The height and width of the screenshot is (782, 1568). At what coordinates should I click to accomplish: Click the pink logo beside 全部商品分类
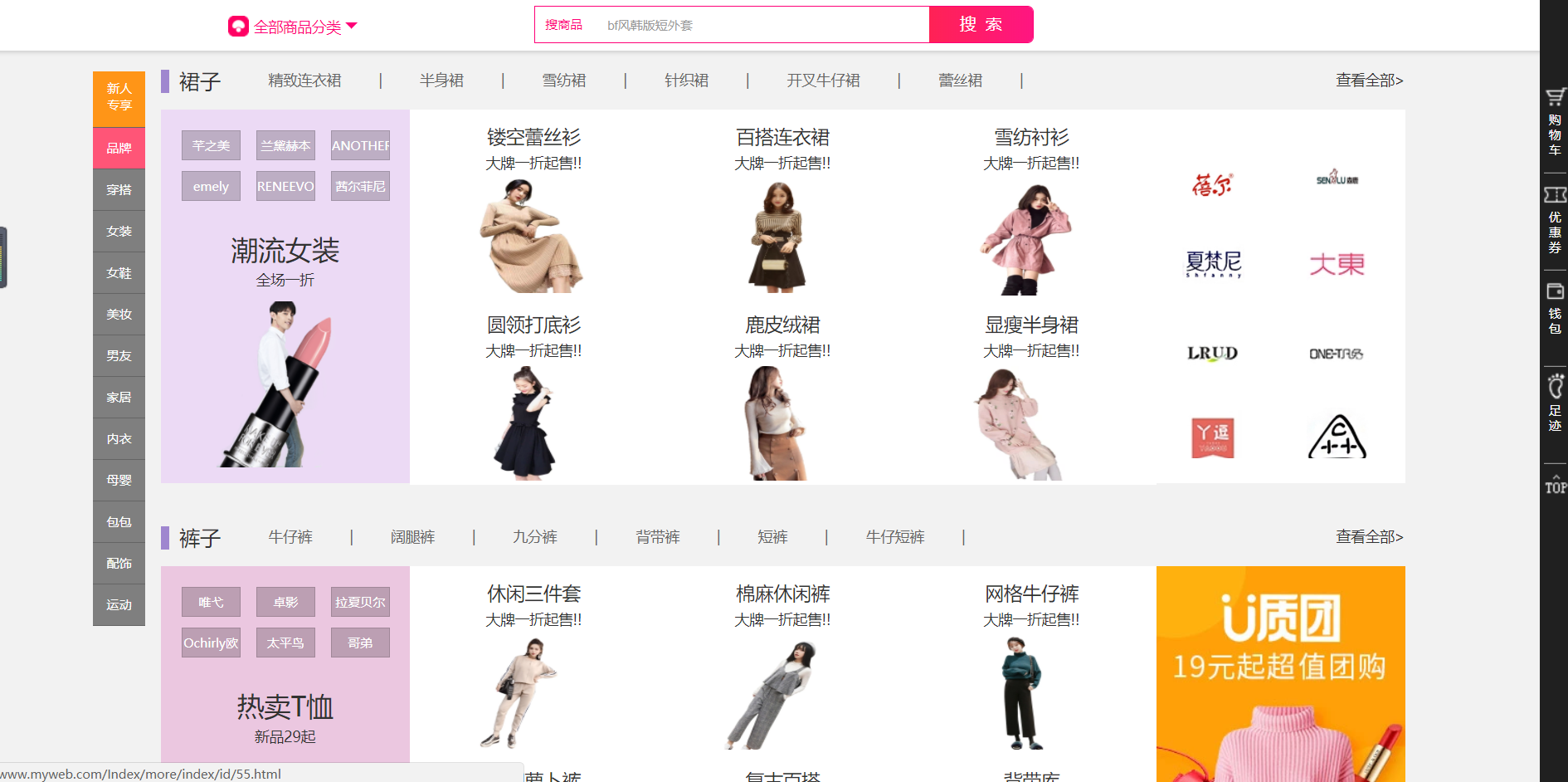click(238, 27)
